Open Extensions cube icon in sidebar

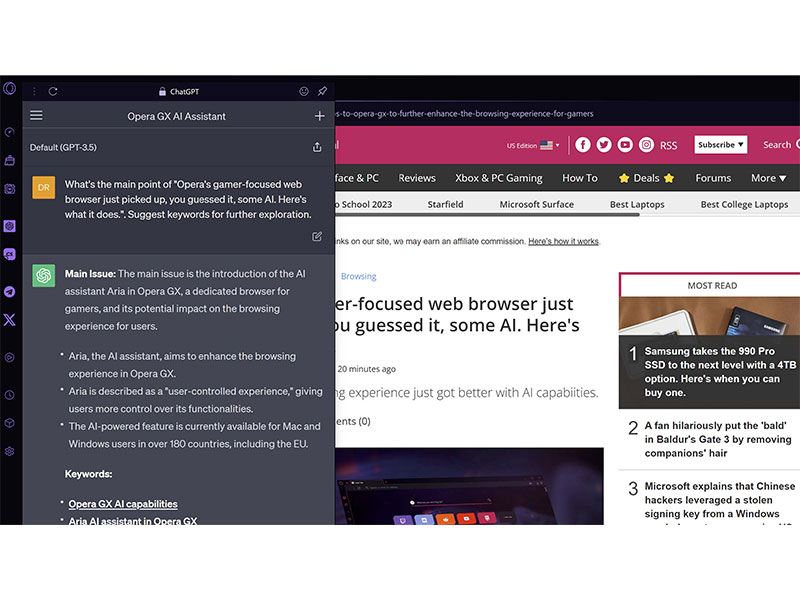10,423
